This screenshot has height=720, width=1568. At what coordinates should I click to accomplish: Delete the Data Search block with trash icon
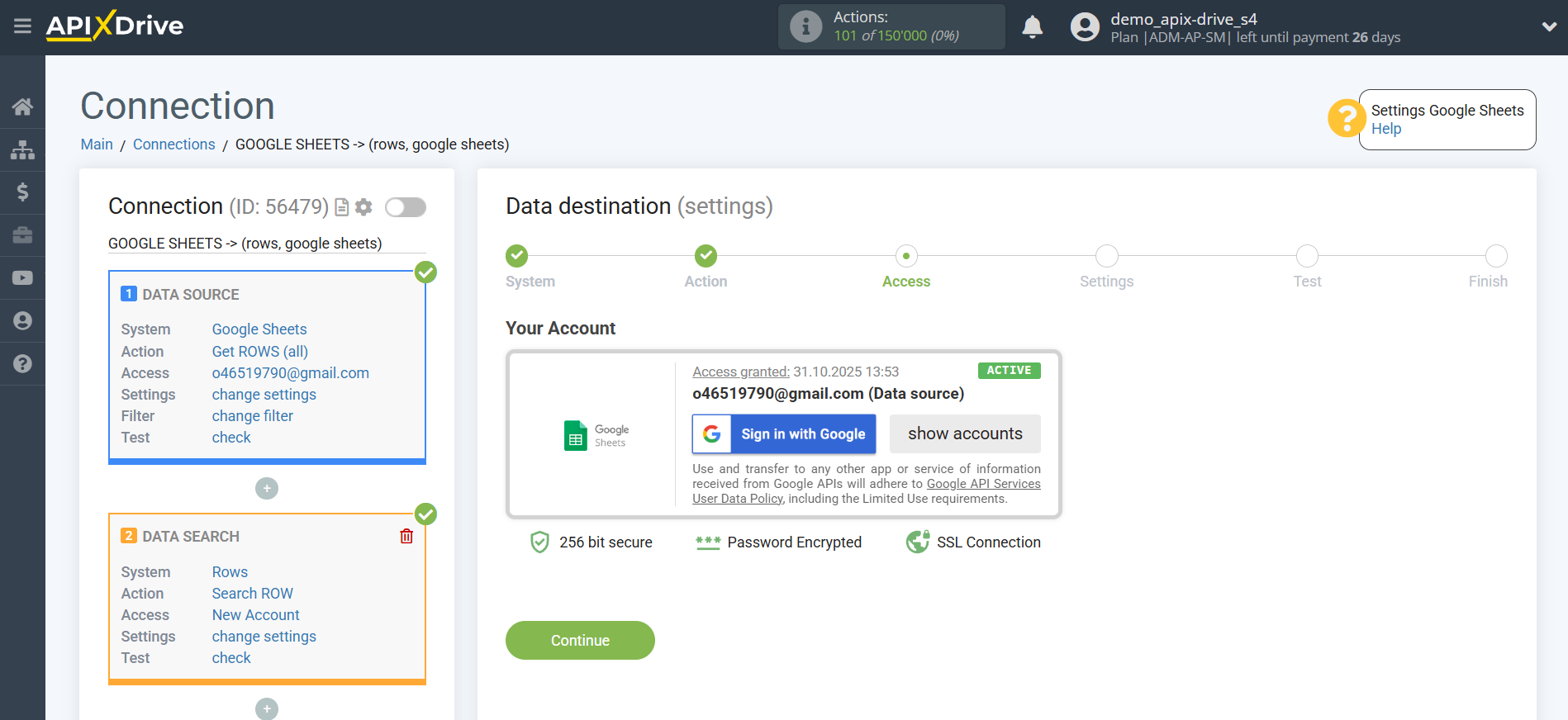[406, 537]
